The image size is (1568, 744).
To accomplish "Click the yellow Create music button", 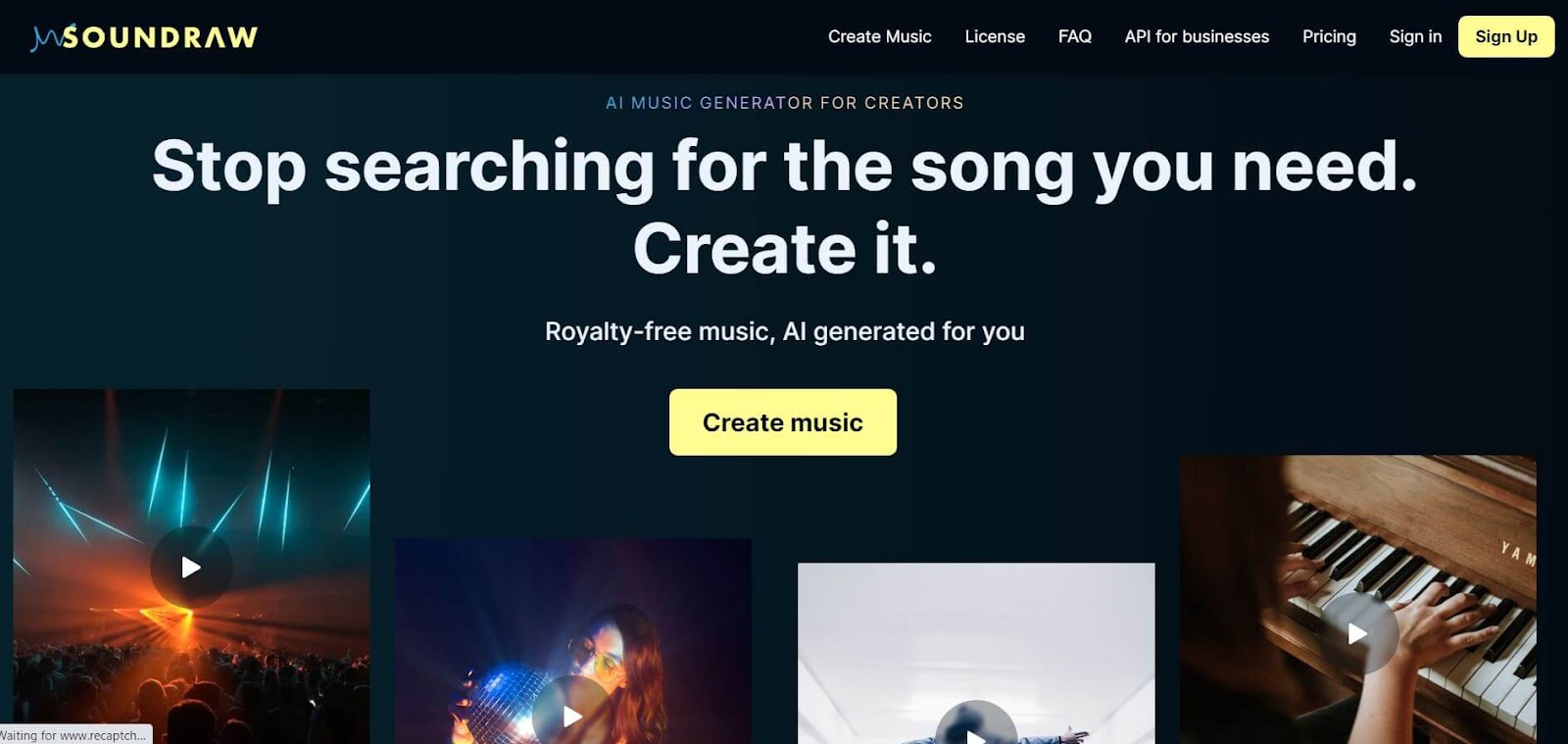I will click(x=783, y=422).
